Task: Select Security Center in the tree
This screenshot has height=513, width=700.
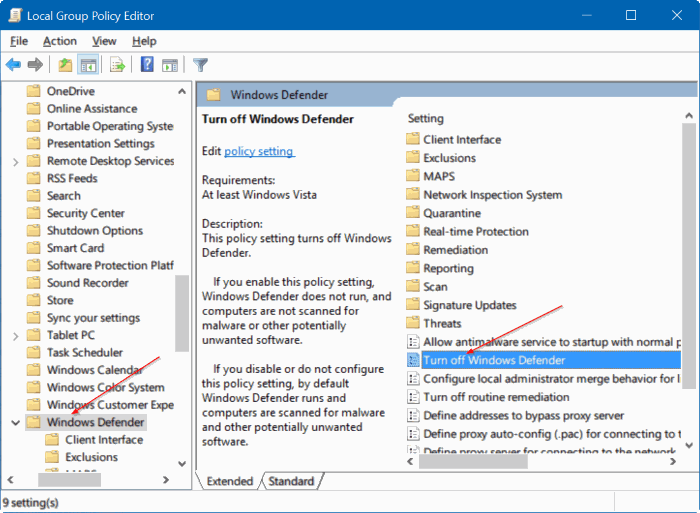Action: (86, 213)
